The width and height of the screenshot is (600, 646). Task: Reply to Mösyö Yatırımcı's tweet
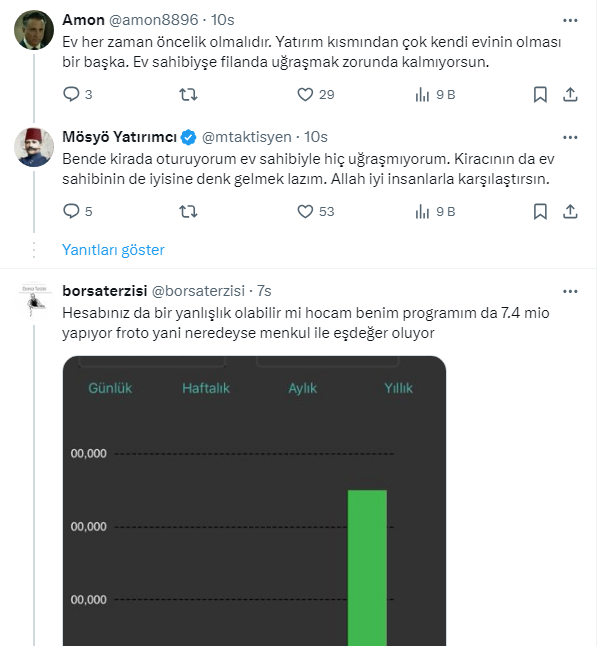[x=71, y=211]
